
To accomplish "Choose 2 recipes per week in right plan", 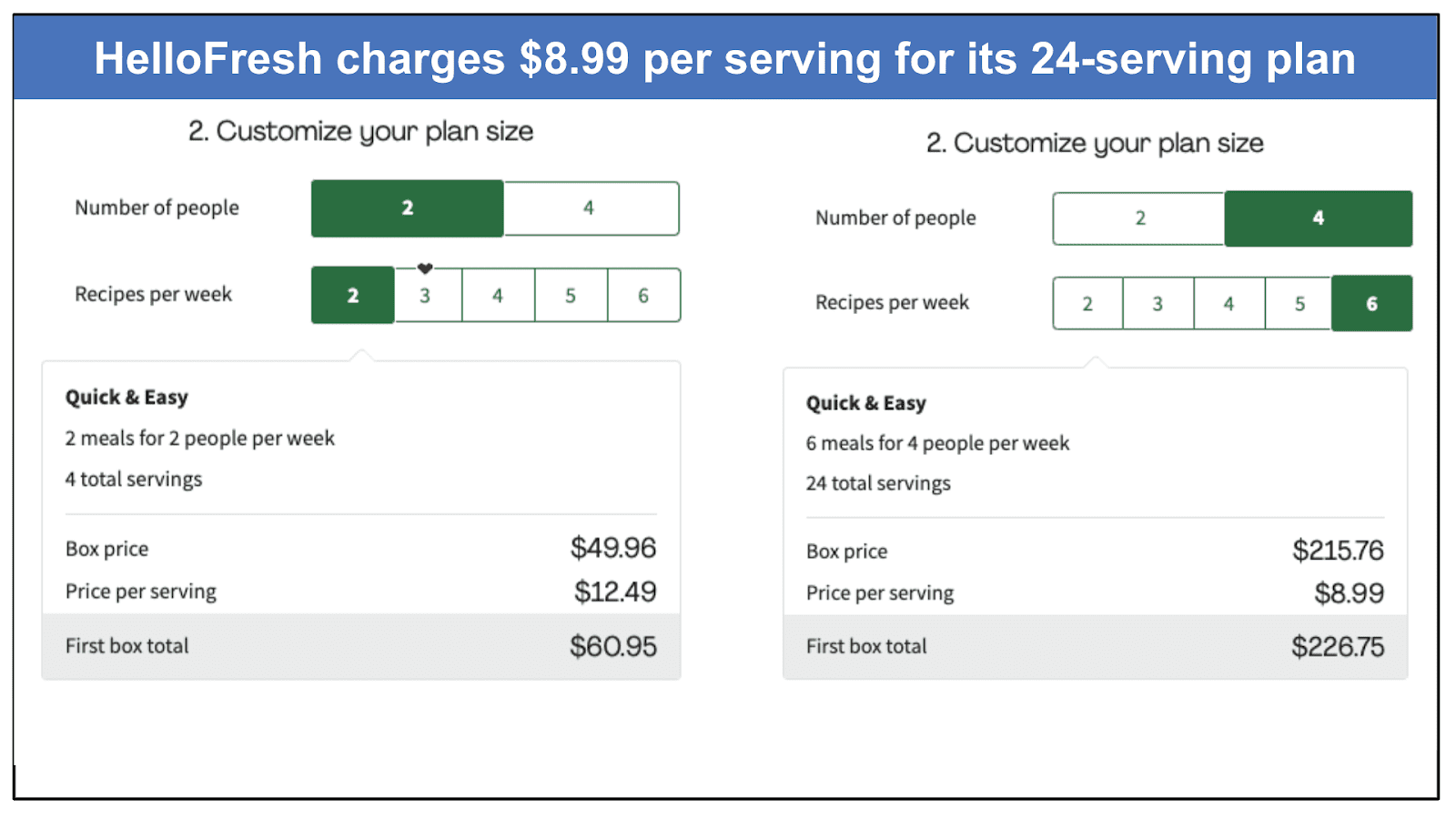I will (x=1087, y=303).
